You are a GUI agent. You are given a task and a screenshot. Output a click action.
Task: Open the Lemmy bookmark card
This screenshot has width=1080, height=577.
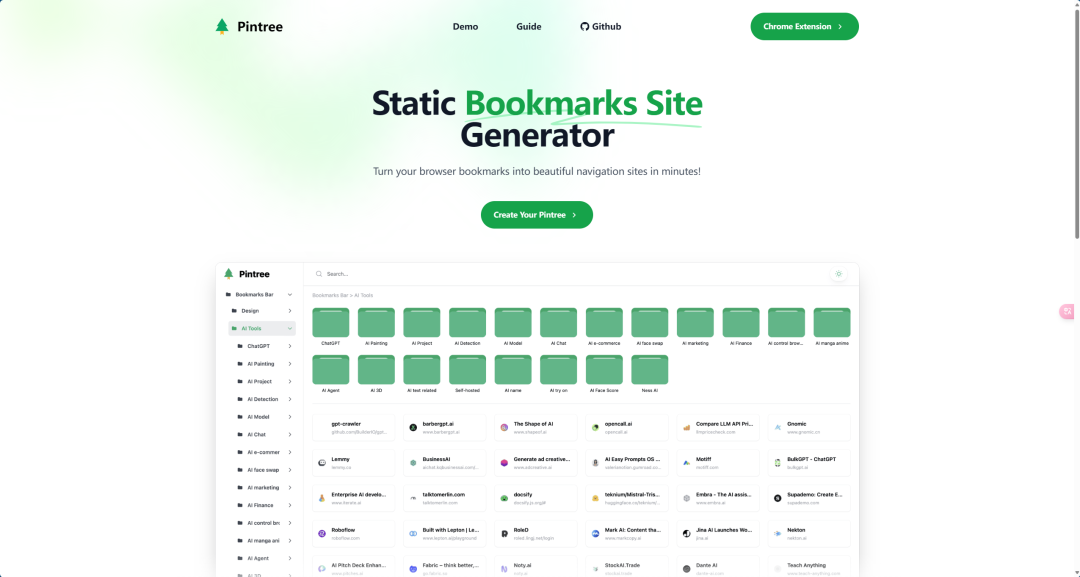353,463
